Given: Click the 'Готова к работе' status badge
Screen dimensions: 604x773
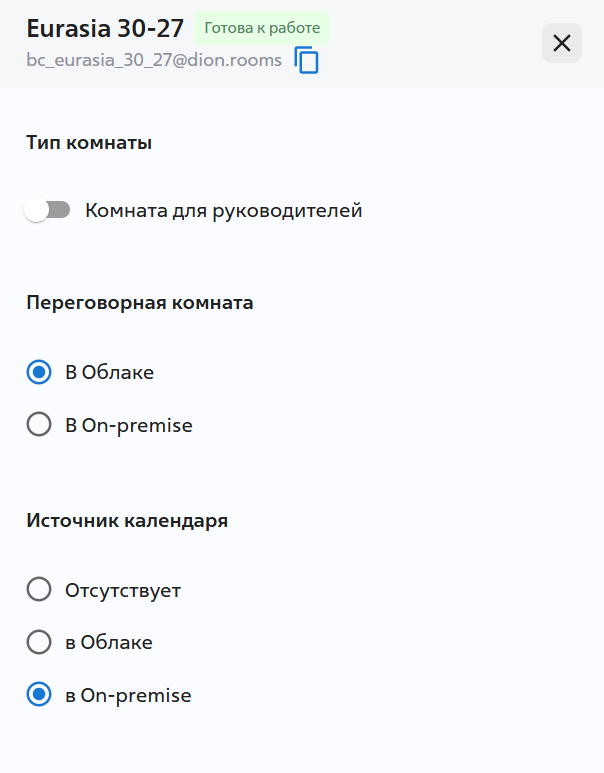Looking at the screenshot, I should (262, 28).
